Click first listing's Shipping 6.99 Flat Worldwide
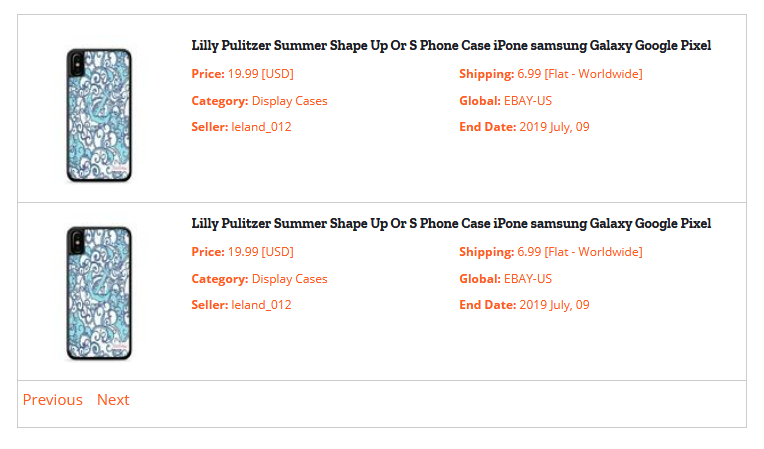764x449 pixels. pyautogui.click(x=551, y=74)
